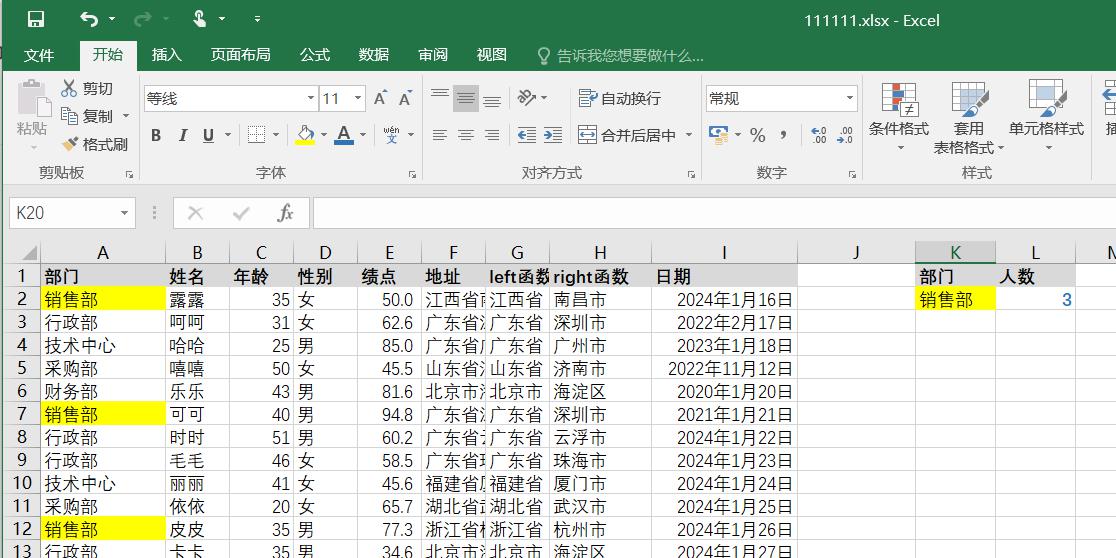Align text left
The height and width of the screenshot is (558, 1116).
[x=440, y=135]
